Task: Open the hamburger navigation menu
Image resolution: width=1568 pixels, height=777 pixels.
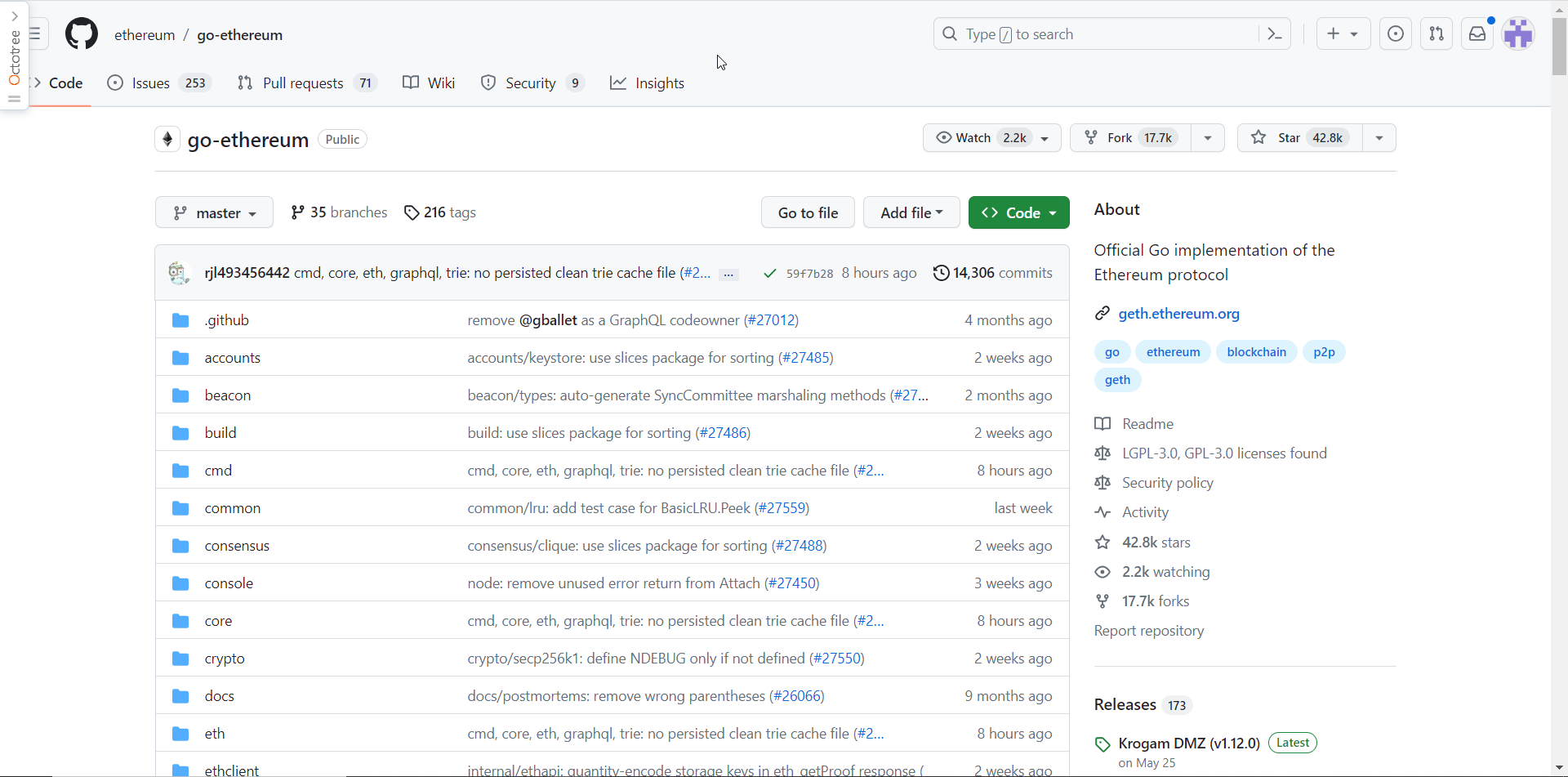Action: (36, 33)
